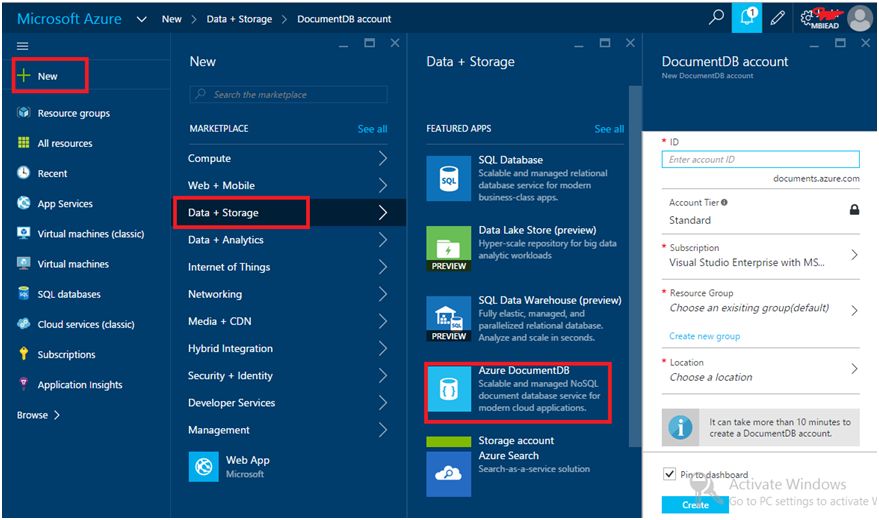Select SQL Data Warehouse preview icon
This screenshot has width=879, height=520.
pyautogui.click(x=448, y=319)
